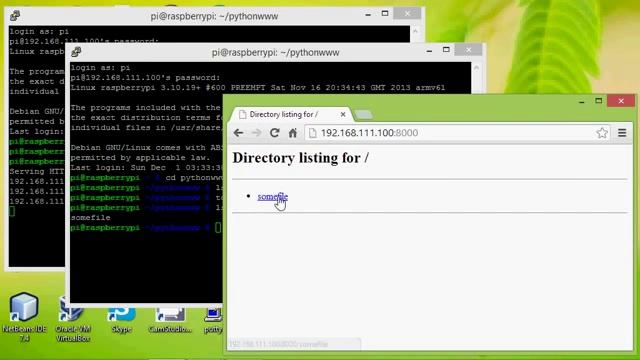Open NetBeans IDE desktop shortcut
Screen dimensions: 640x360
[24, 317]
